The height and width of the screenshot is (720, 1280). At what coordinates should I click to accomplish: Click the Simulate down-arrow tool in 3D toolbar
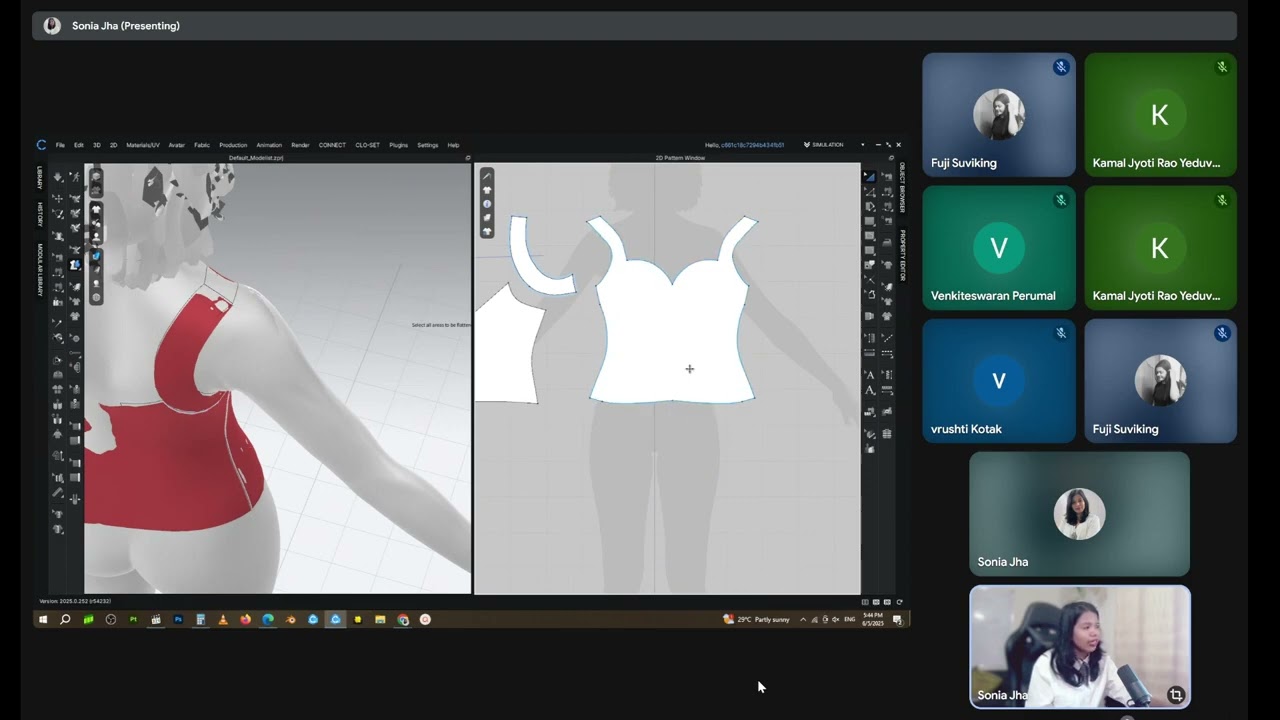(58, 177)
